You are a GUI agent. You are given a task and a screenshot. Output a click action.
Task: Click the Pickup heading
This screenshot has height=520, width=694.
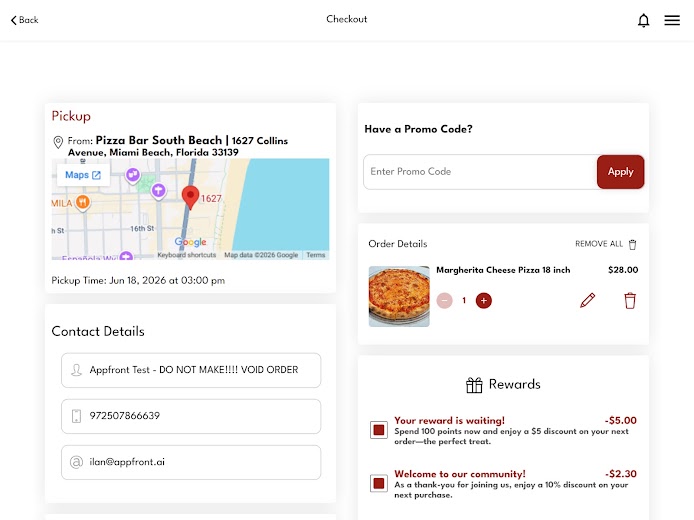tap(71, 116)
